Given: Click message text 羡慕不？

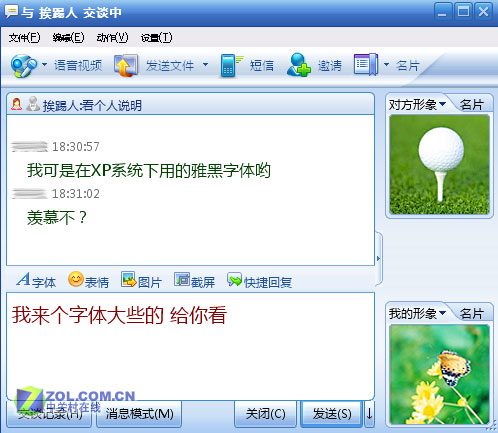Looking at the screenshot, I should tap(57, 218).
